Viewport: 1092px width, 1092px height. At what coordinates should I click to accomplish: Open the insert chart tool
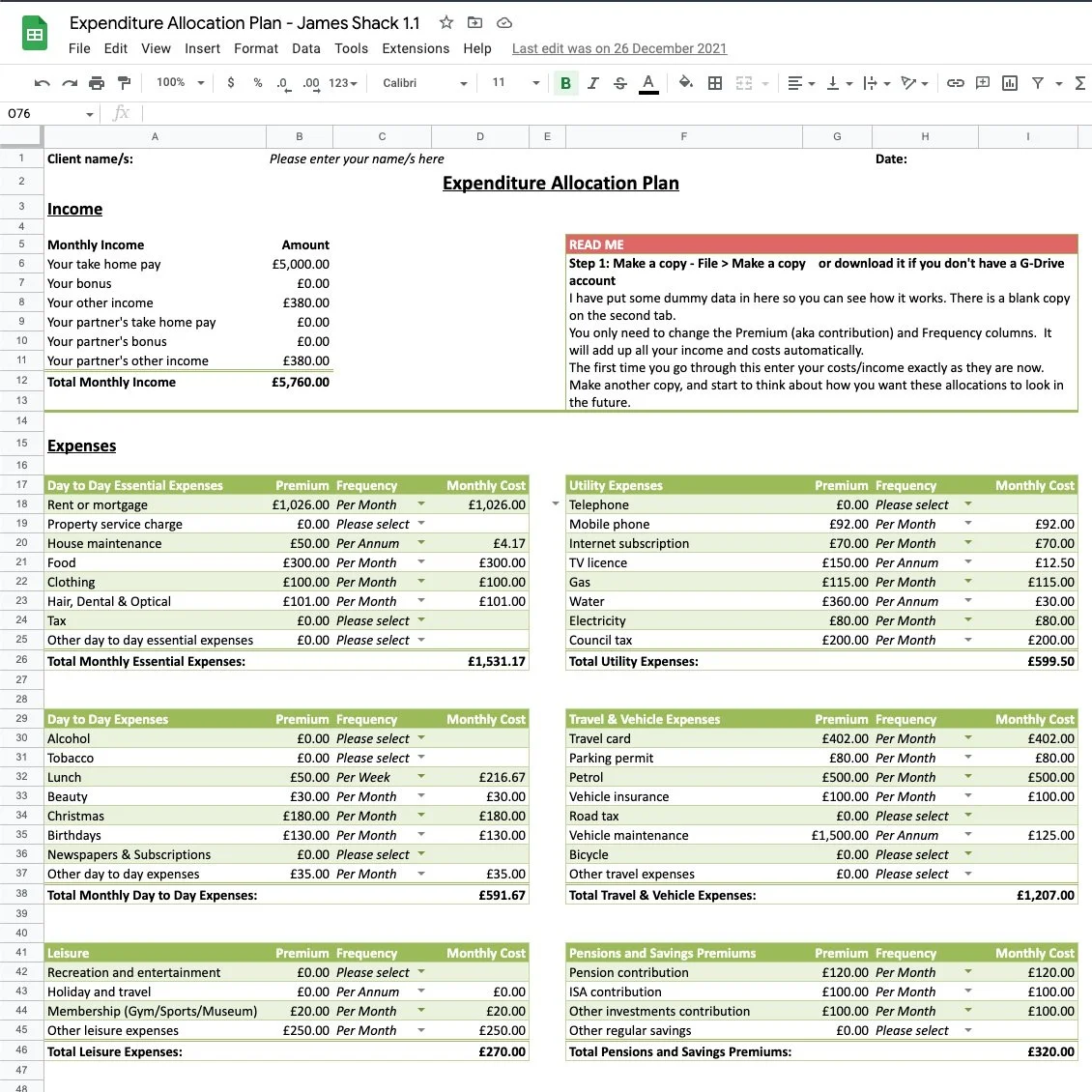[x=1010, y=83]
